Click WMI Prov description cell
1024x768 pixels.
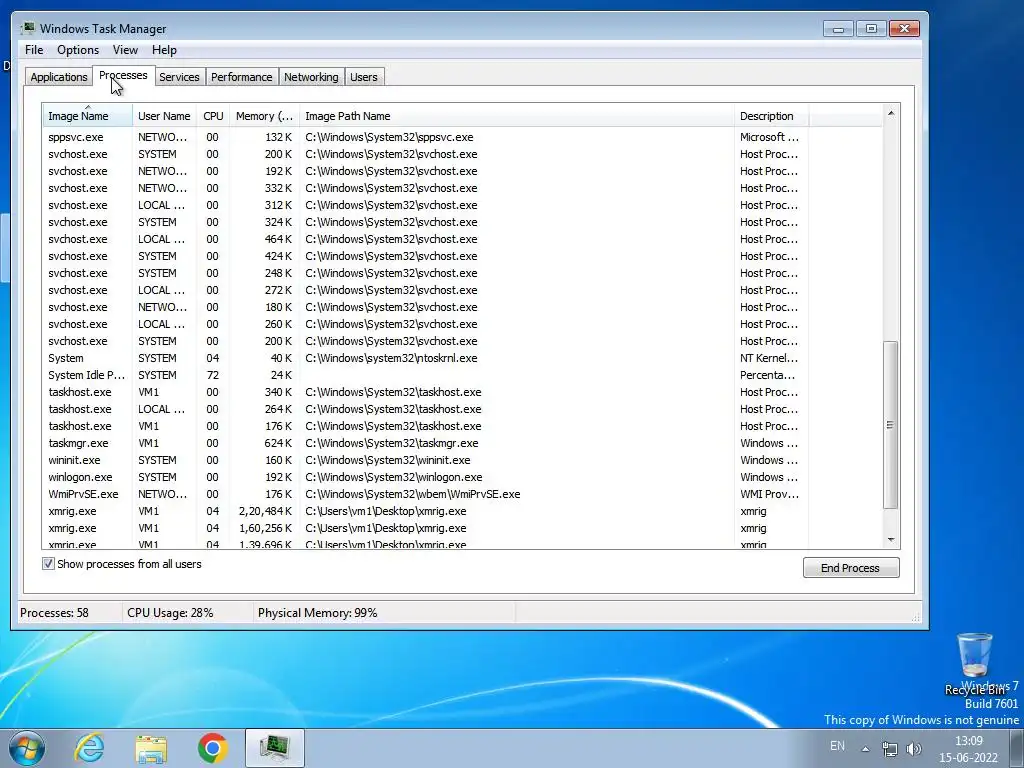769,494
